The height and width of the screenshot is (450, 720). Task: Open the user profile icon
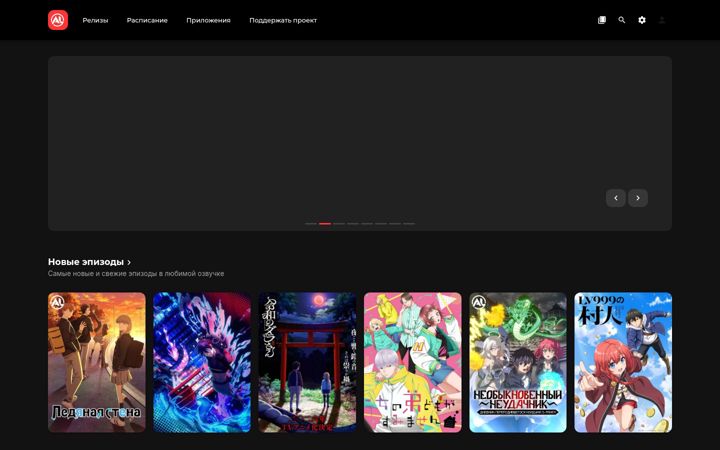tap(662, 20)
